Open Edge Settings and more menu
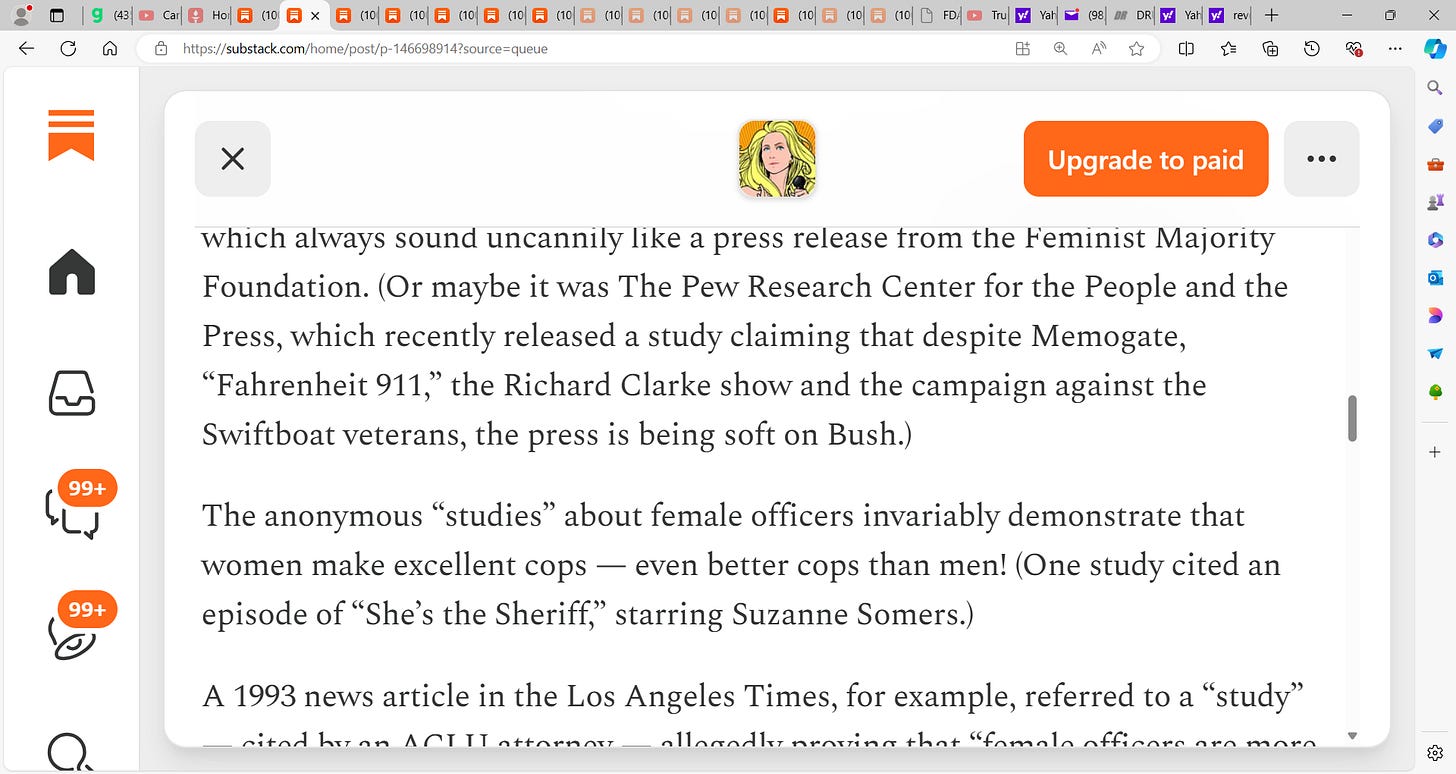The width and height of the screenshot is (1456, 774). [1396, 48]
